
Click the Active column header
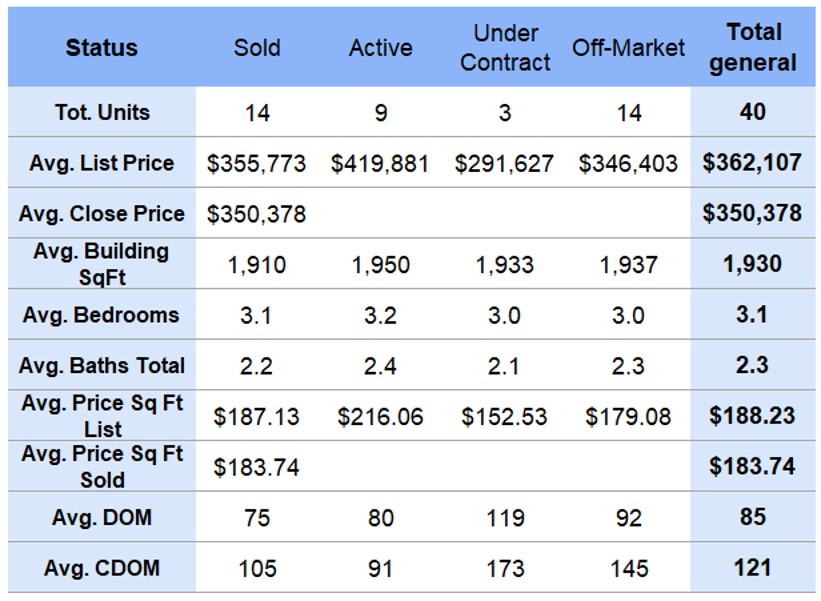(381, 48)
